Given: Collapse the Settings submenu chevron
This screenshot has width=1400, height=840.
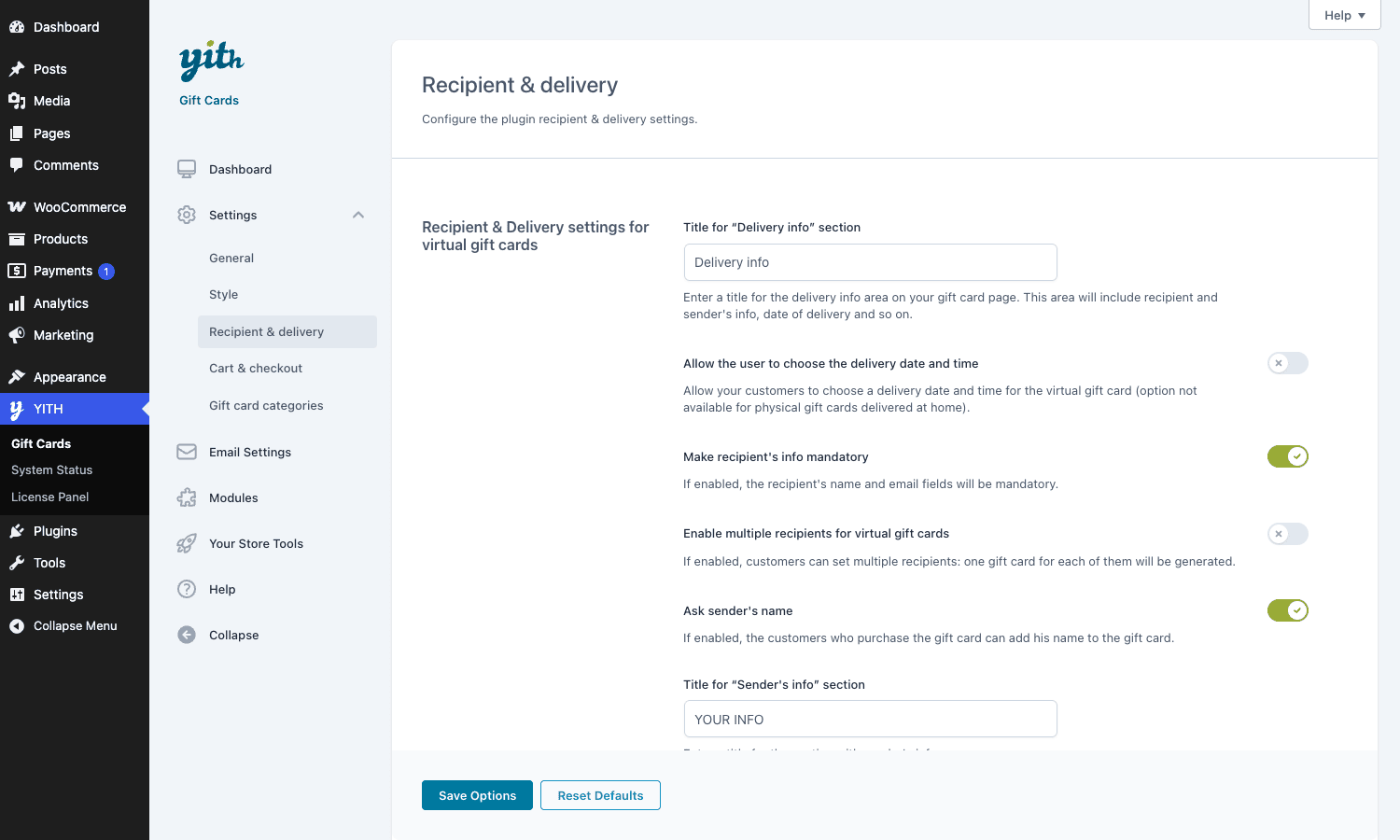Looking at the screenshot, I should point(358,215).
